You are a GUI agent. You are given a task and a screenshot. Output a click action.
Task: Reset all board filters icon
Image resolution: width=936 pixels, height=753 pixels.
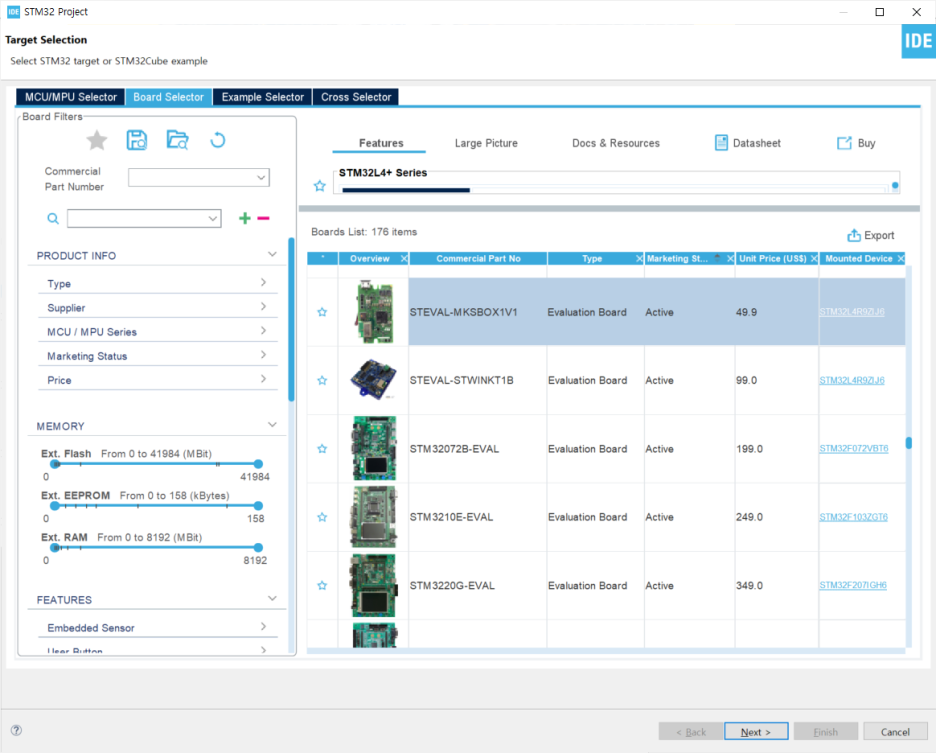(x=218, y=140)
